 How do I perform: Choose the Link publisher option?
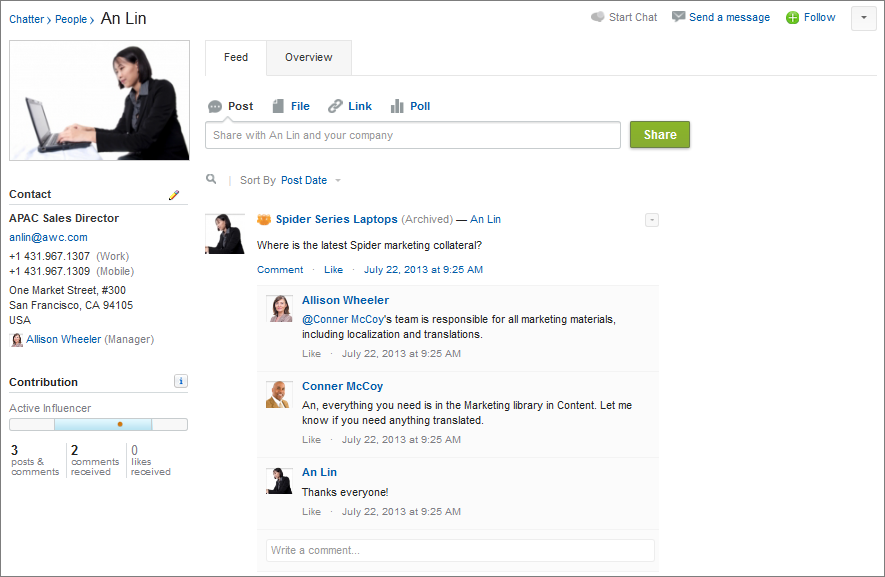coord(350,106)
